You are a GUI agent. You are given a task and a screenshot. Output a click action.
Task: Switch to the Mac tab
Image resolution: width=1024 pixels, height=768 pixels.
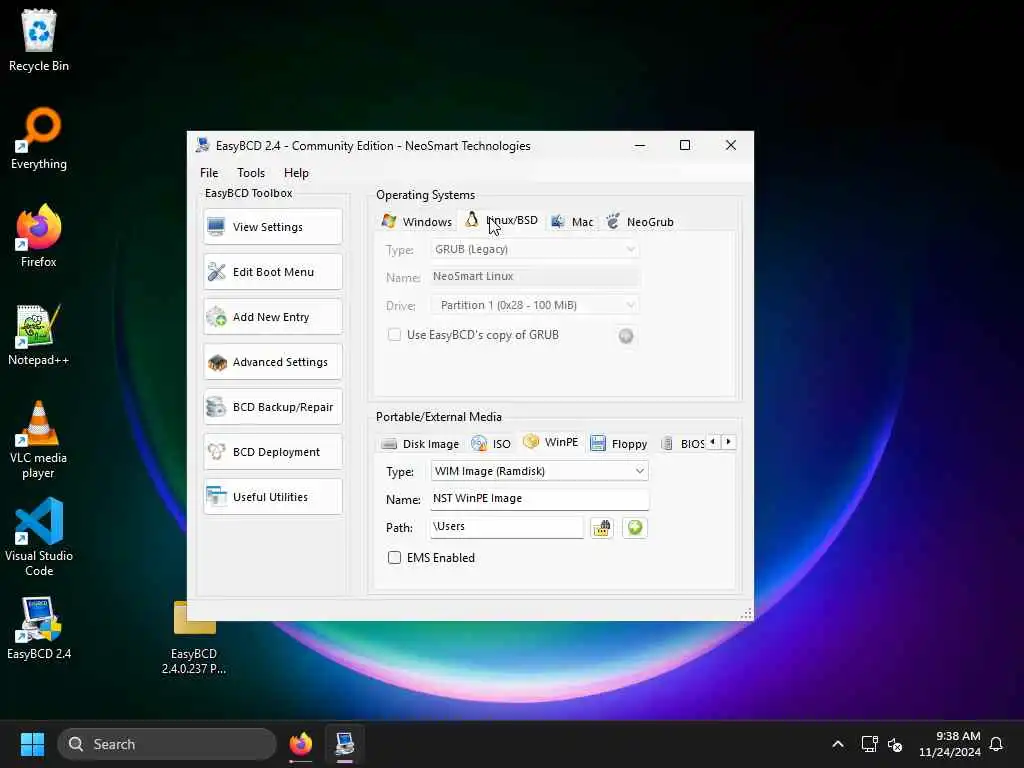tap(572, 221)
